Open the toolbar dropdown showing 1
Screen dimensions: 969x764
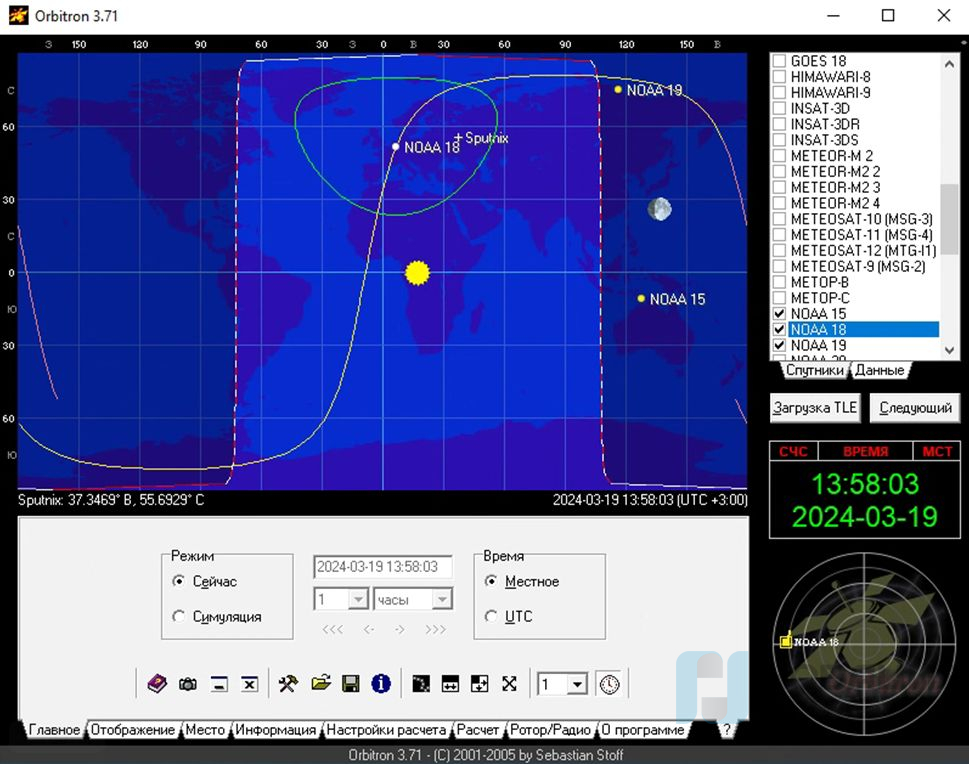coord(577,685)
